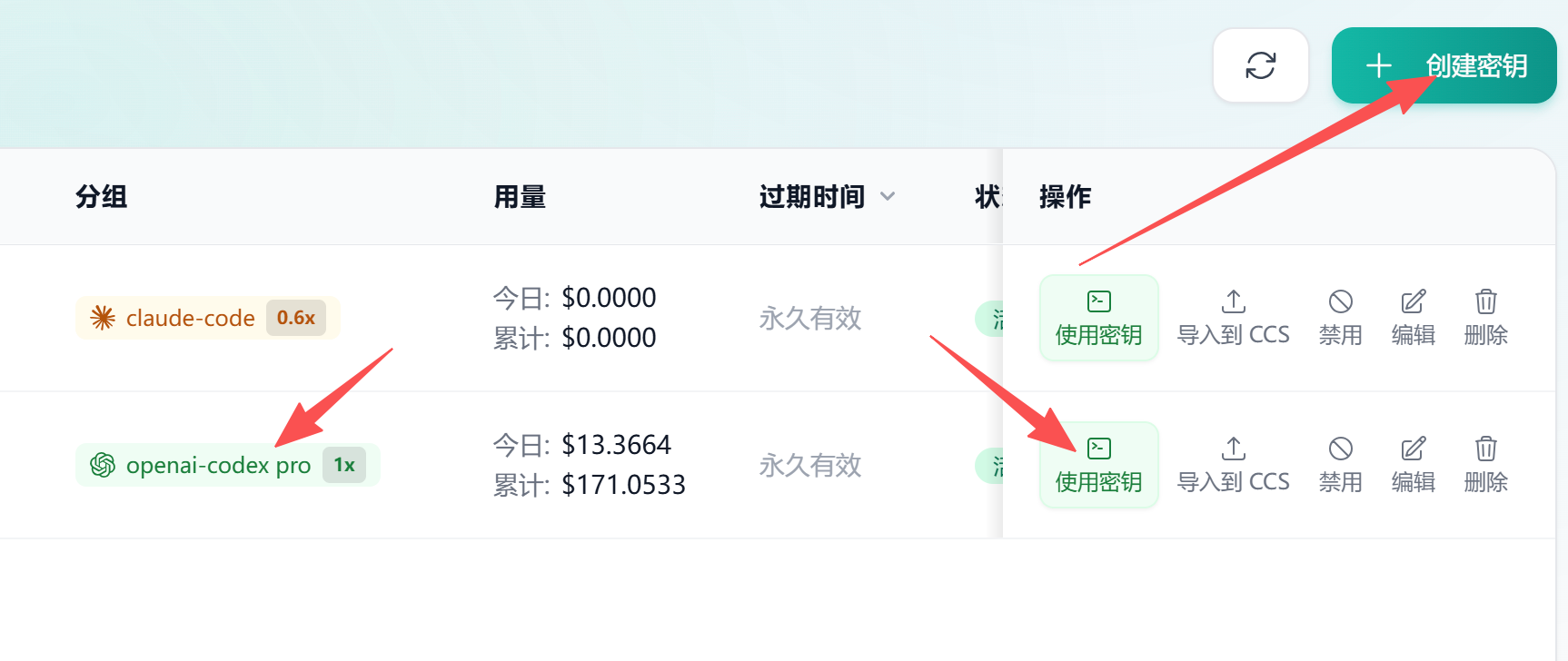The image size is (1568, 661).
Task: Click the plus icon in create button
Action: coord(1379,65)
